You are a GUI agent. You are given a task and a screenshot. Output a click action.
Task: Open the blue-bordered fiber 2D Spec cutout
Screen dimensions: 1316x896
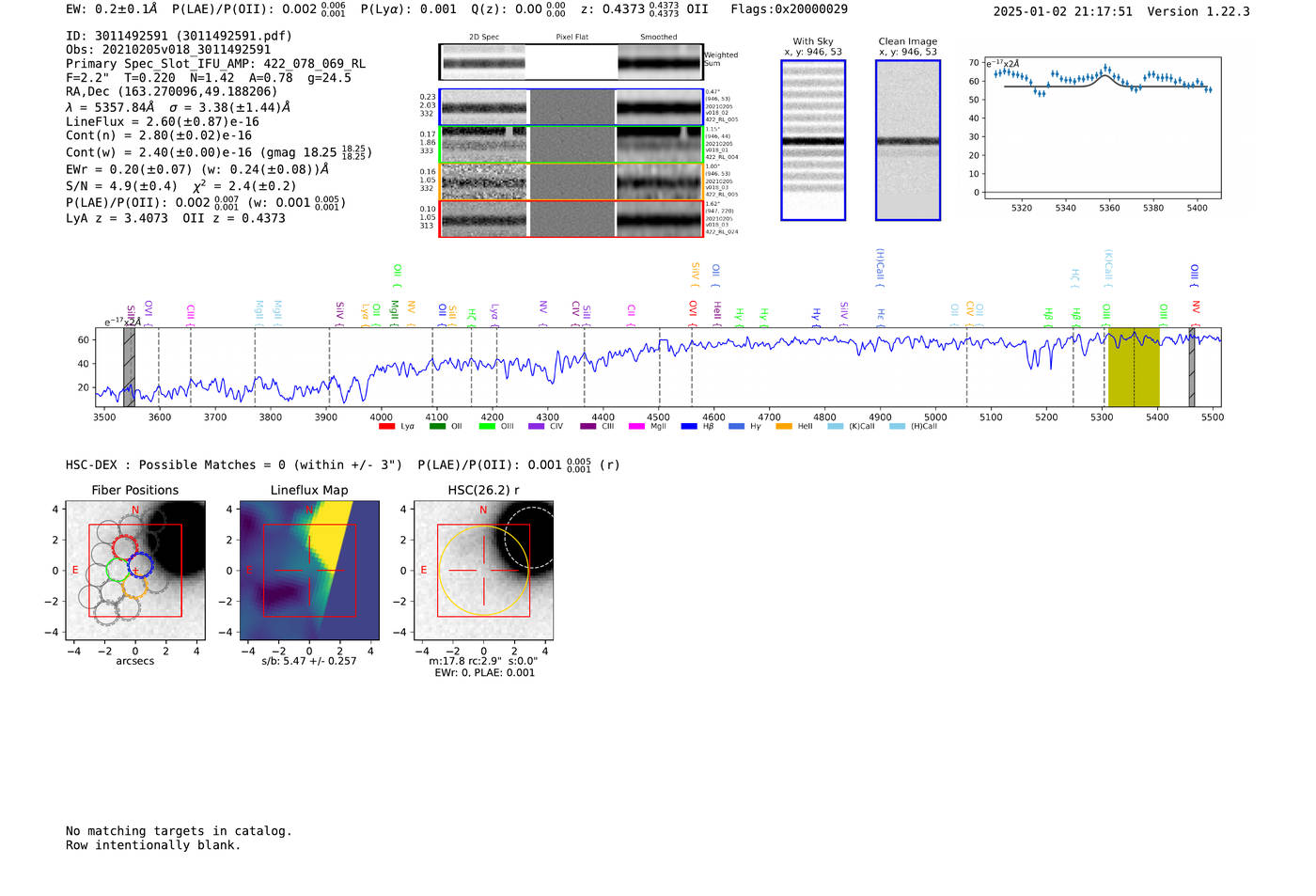pyautogui.click(x=484, y=107)
